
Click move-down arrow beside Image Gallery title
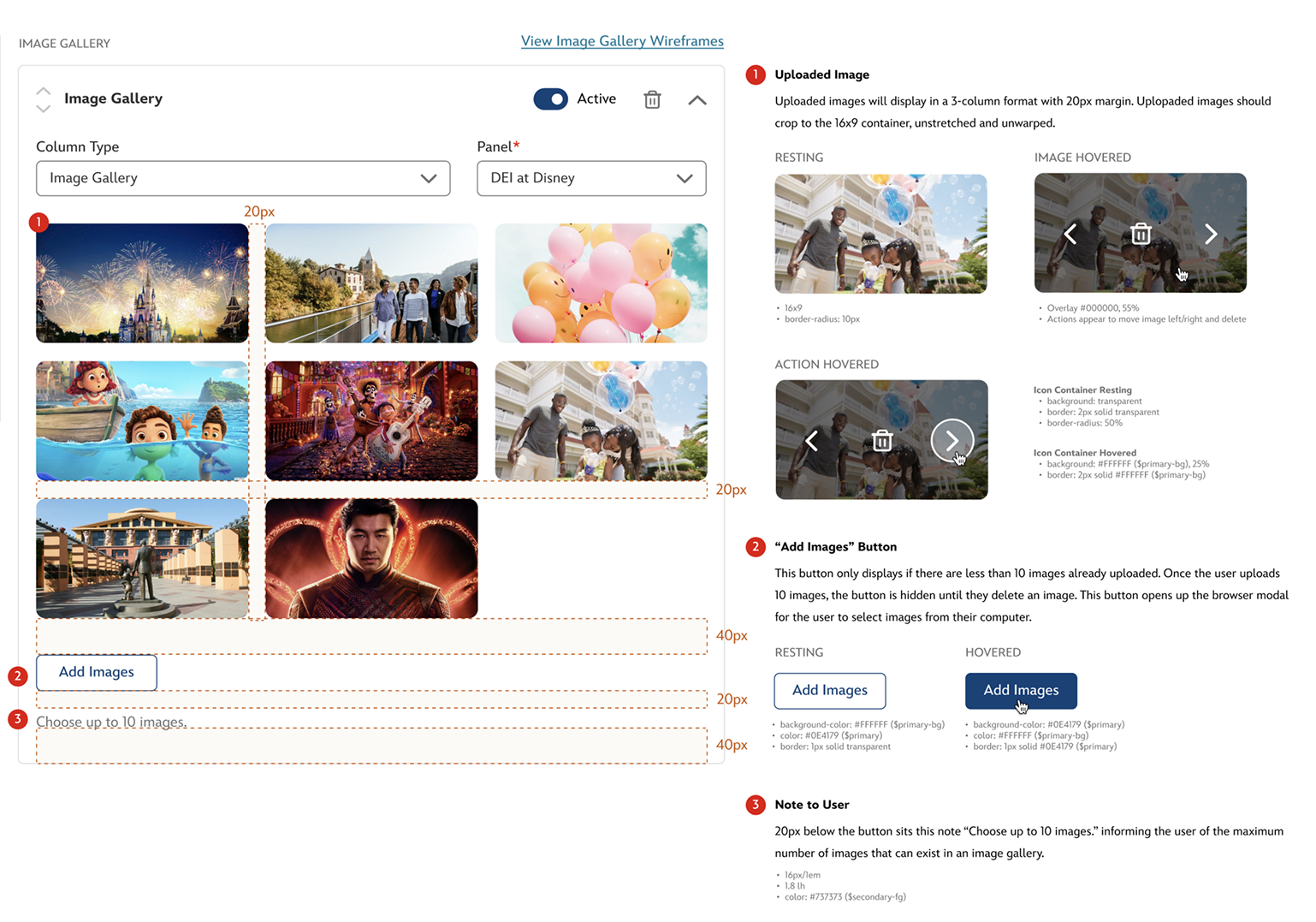[44, 109]
